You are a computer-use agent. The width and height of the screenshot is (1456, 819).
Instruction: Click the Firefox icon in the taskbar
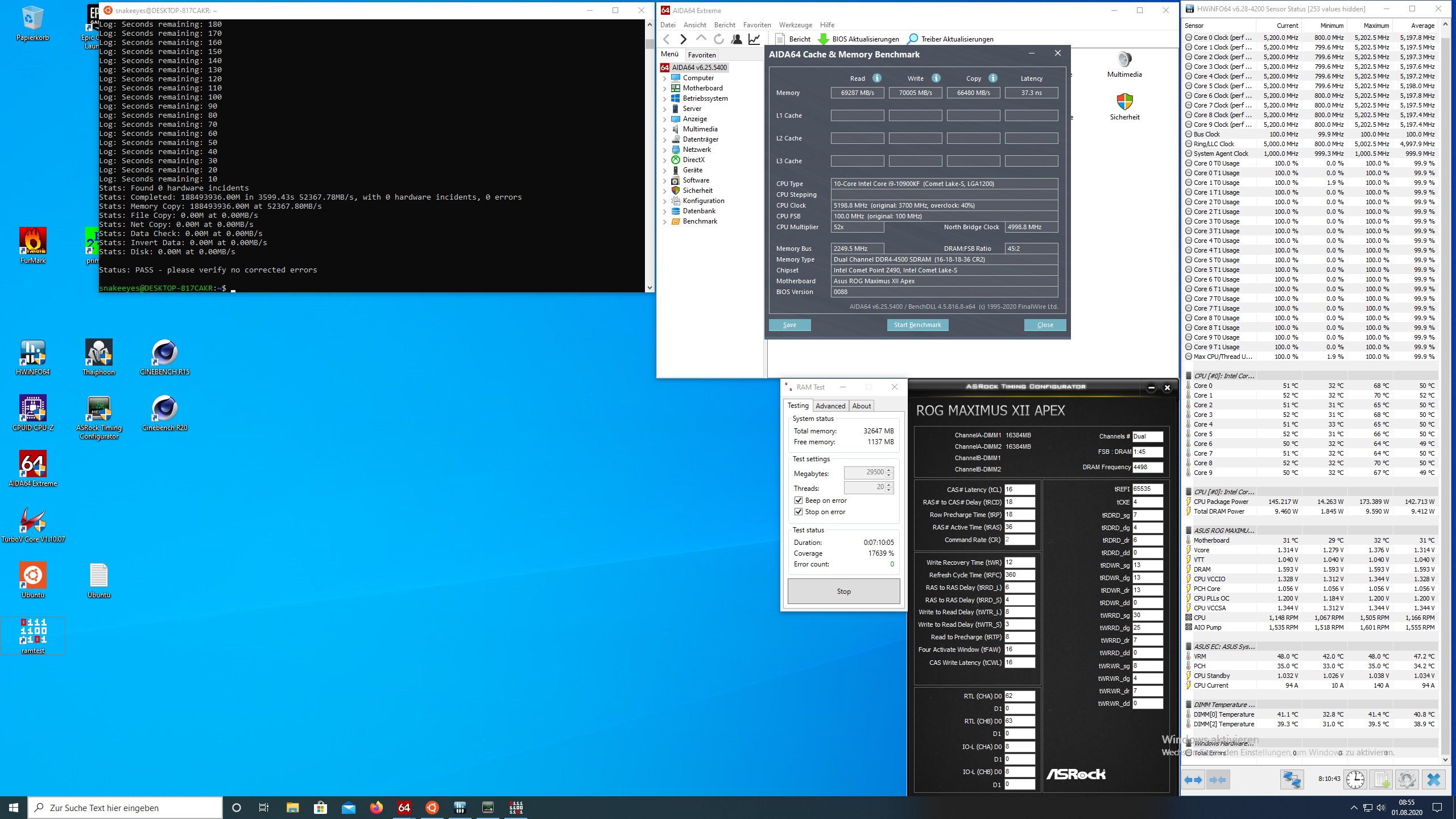point(376,808)
